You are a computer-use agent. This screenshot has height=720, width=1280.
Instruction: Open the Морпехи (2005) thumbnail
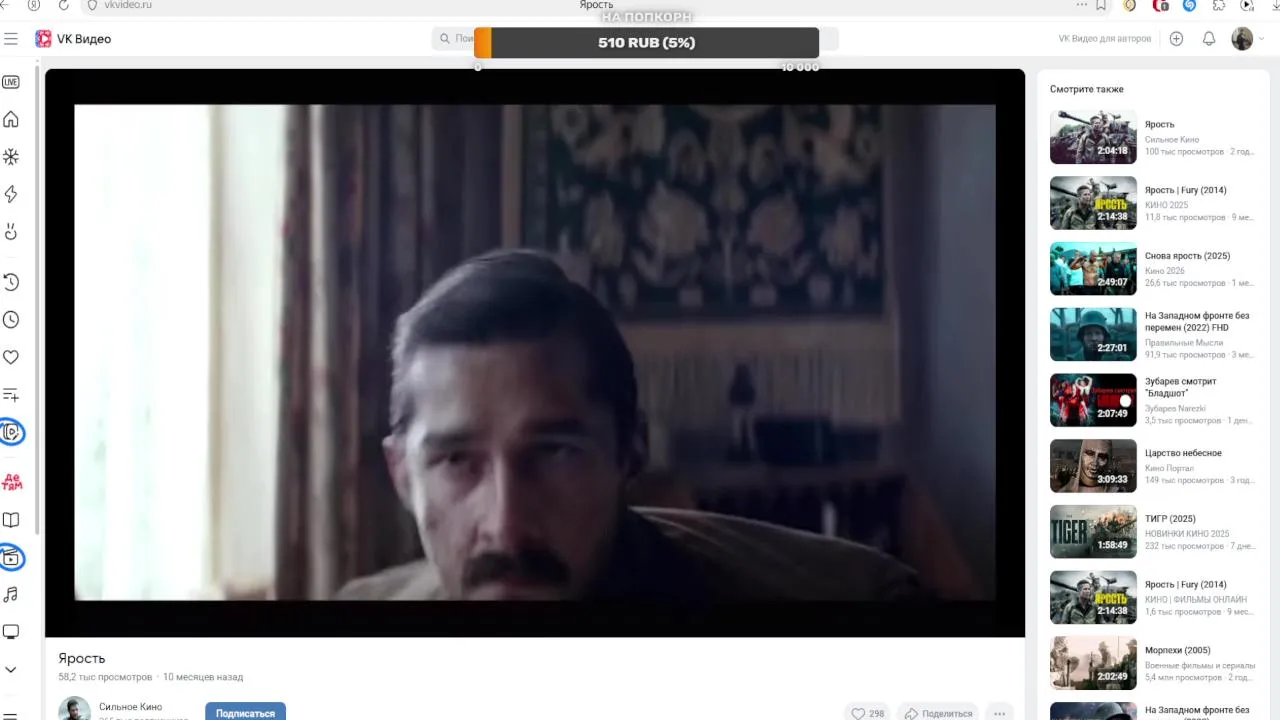tap(1093, 663)
